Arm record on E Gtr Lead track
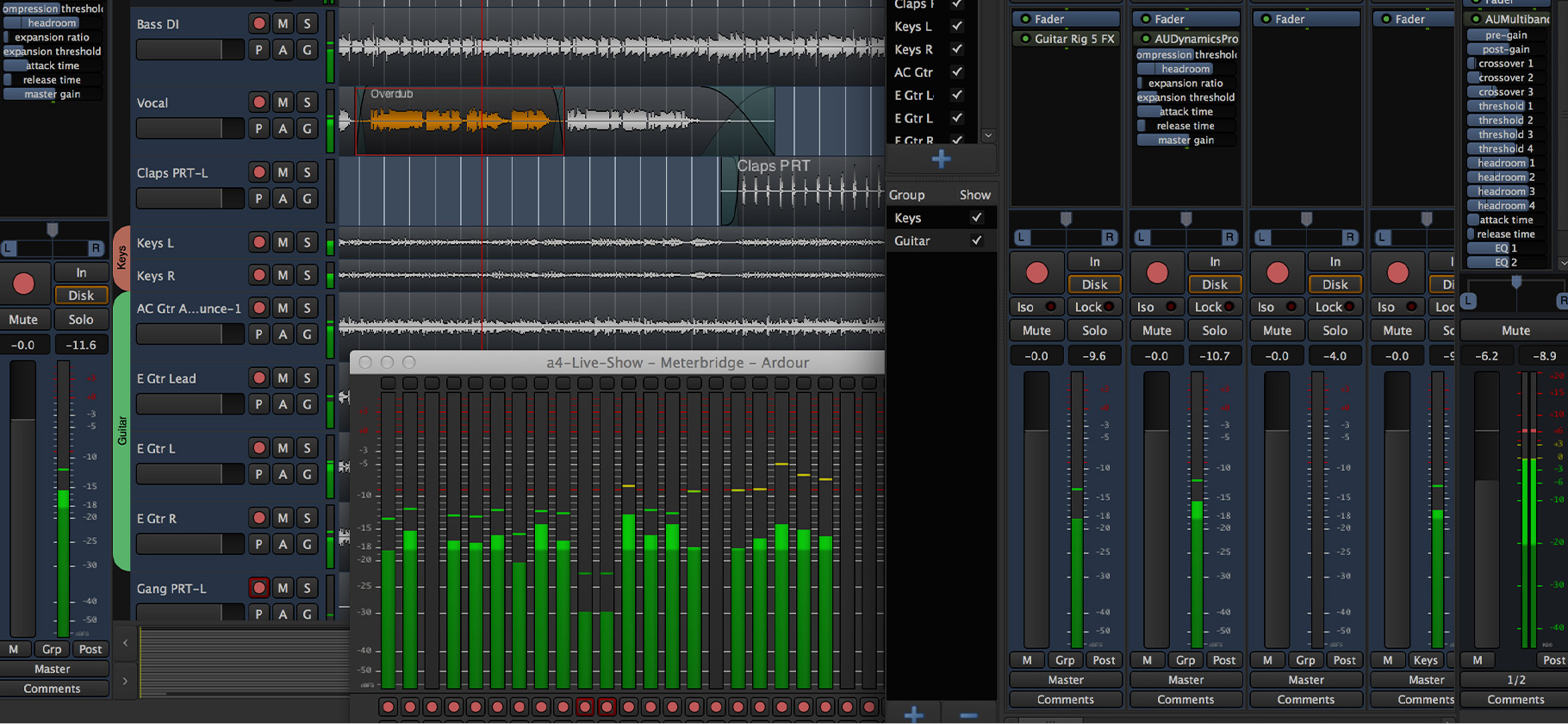Image resolution: width=1568 pixels, height=724 pixels. pyautogui.click(x=258, y=378)
